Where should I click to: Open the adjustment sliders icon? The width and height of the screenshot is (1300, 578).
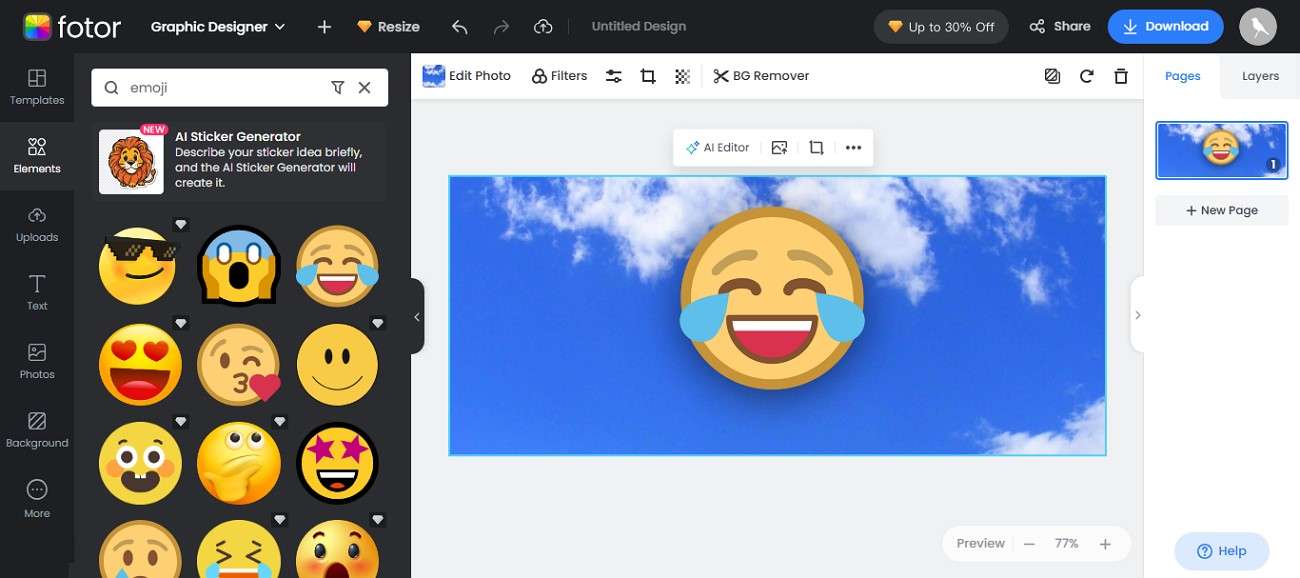click(614, 76)
